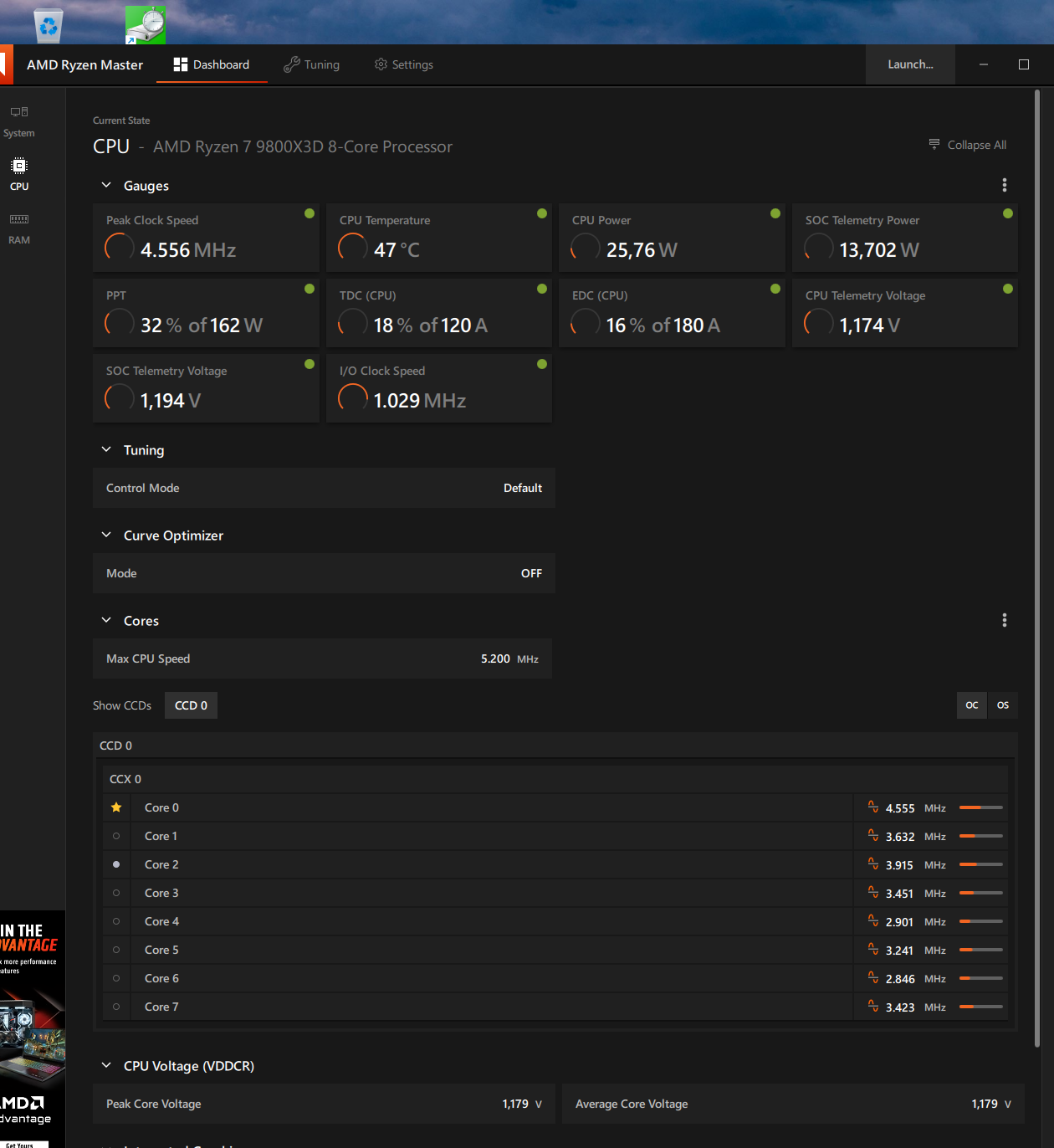Collapse the Gauges section

click(x=106, y=185)
